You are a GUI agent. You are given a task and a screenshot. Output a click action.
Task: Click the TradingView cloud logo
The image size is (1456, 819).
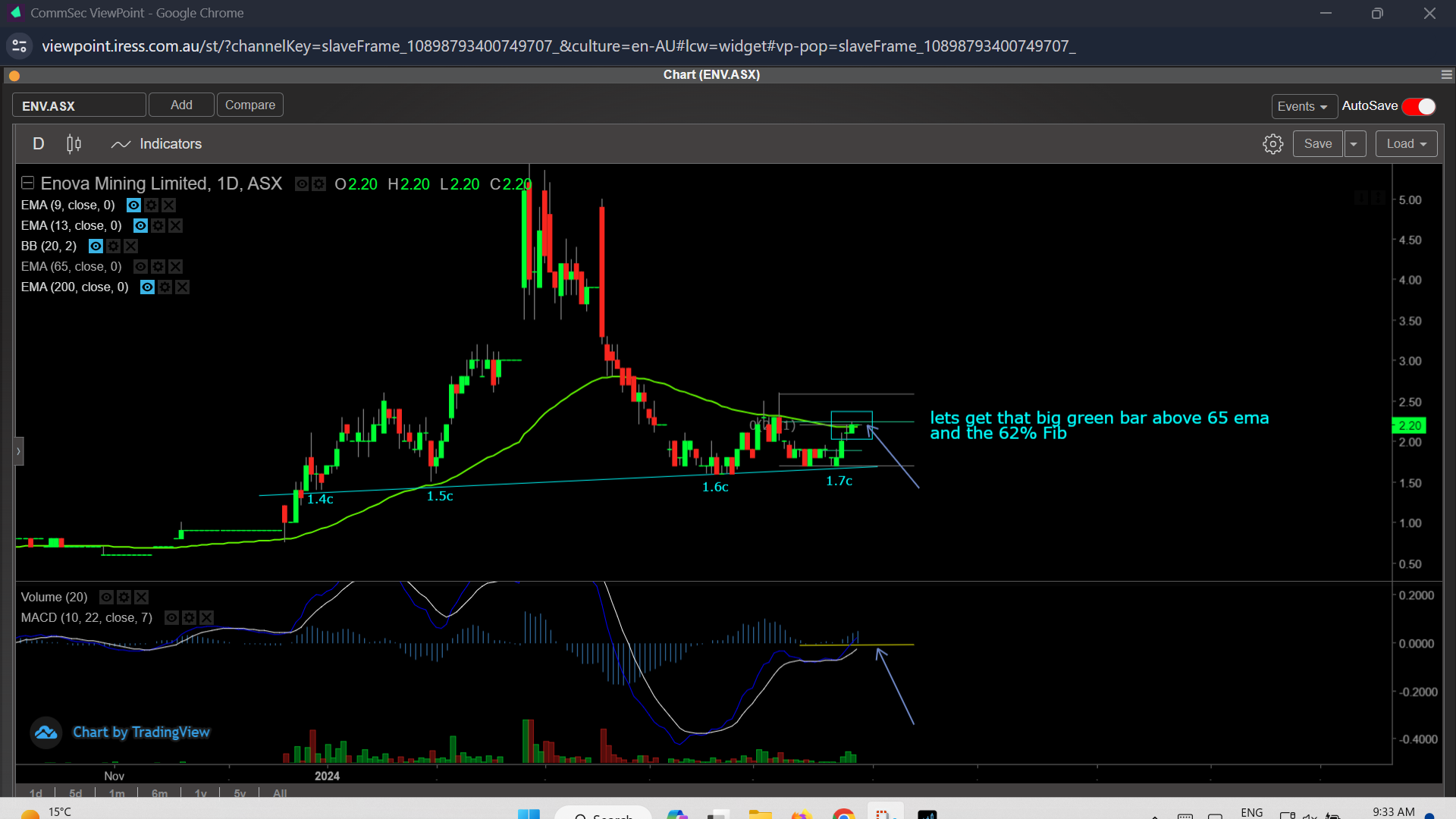tap(45, 733)
